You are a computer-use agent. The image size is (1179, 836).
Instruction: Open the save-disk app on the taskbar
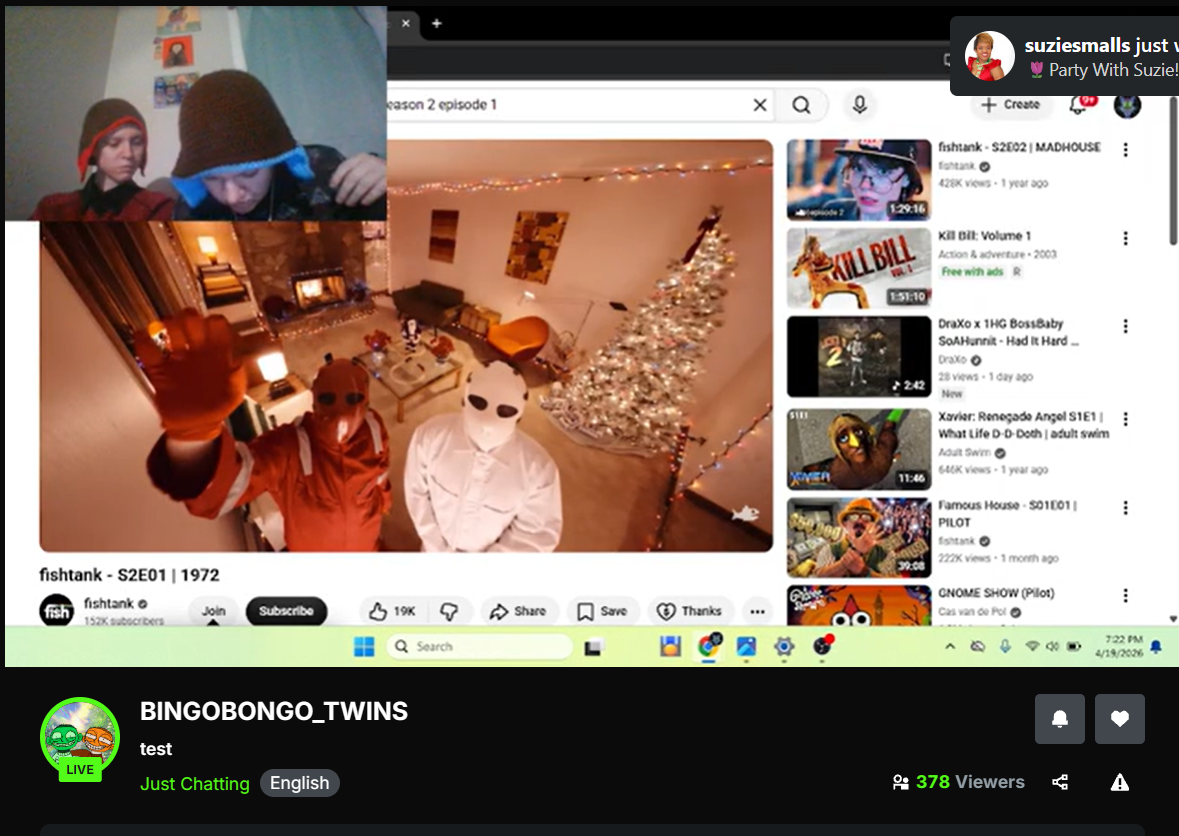point(670,647)
